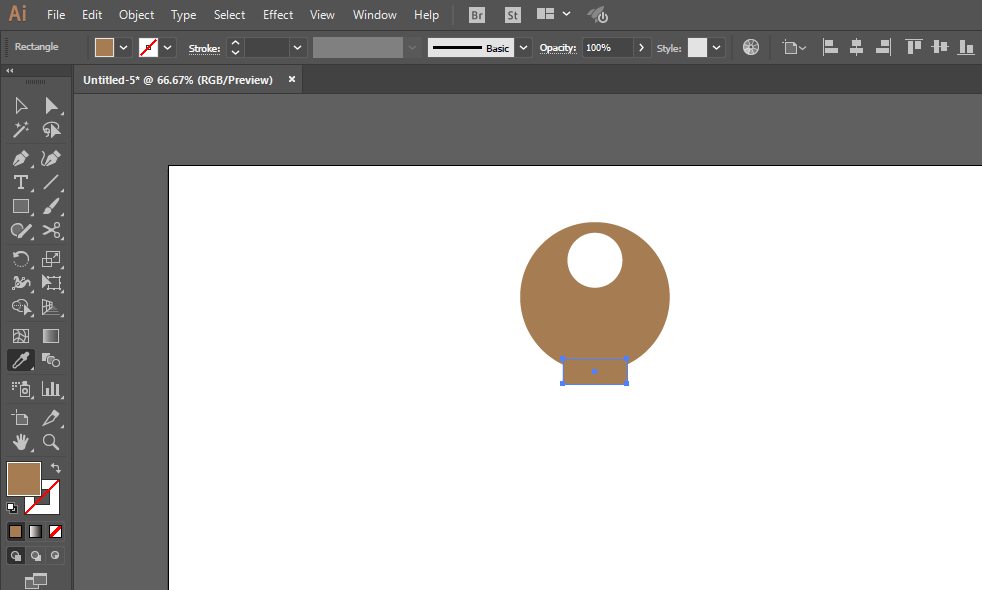The height and width of the screenshot is (590, 982).
Task: Select the Hand tool
Action: [20, 441]
